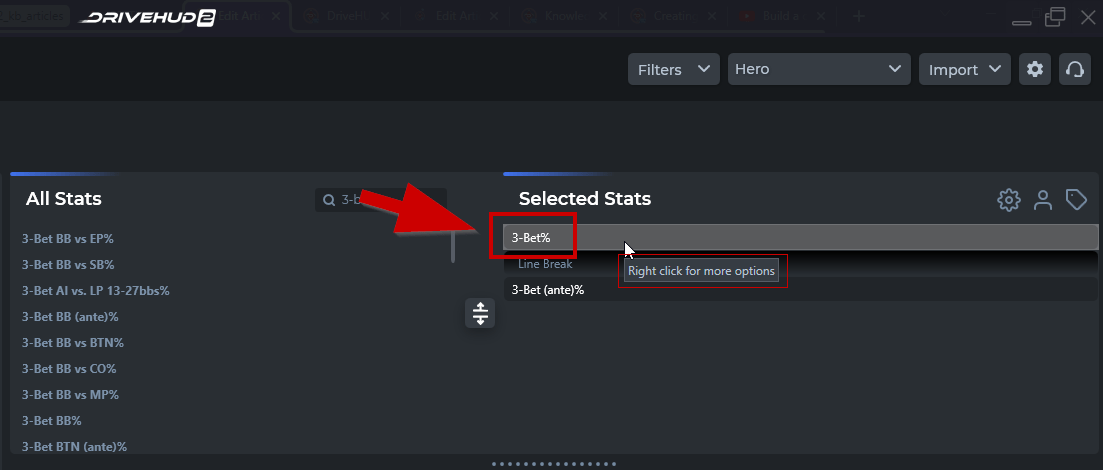Select the tag icon in Selected Stats
The image size is (1103, 470).
pos(1076,200)
